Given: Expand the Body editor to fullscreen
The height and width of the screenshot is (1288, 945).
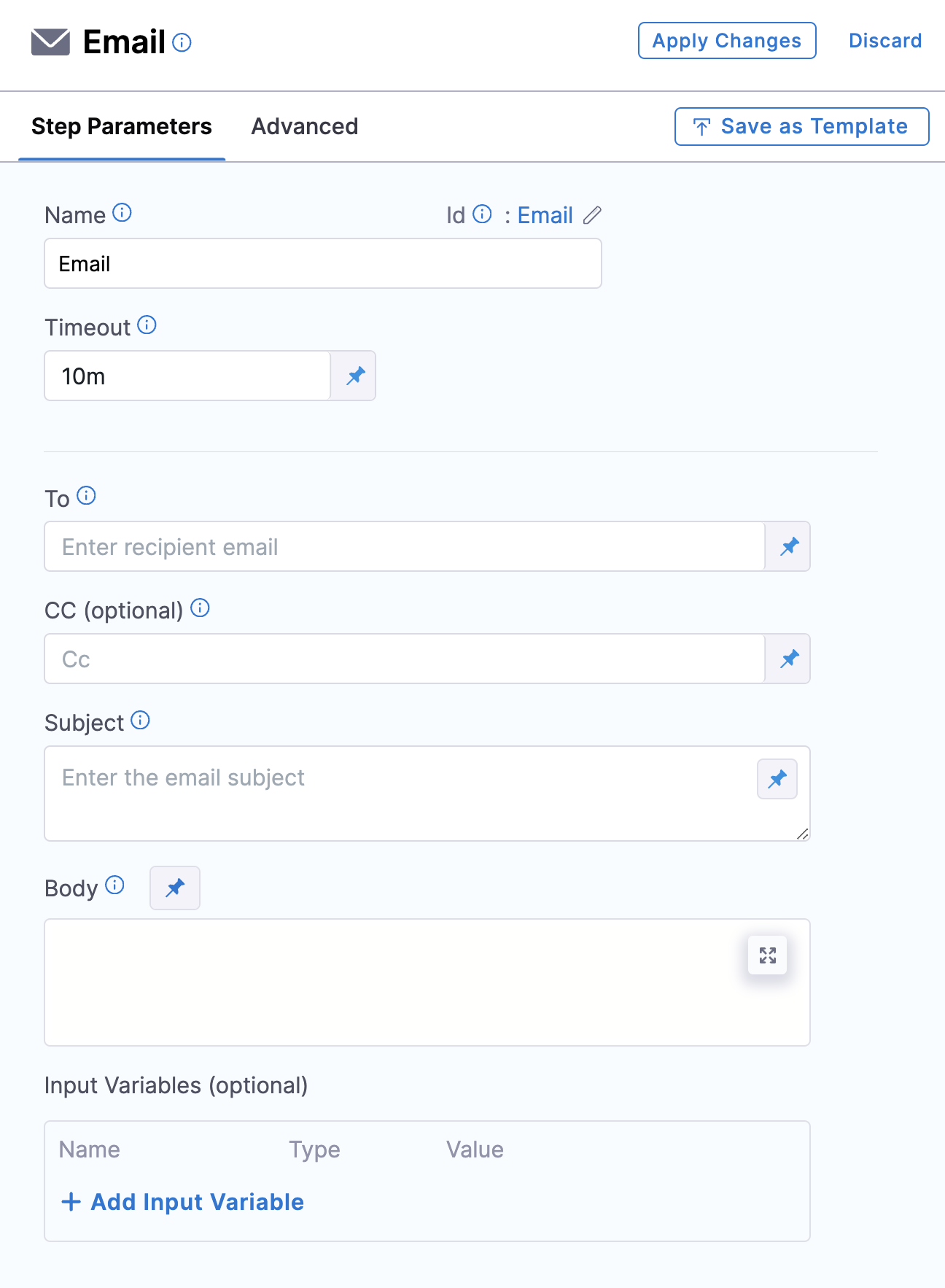Looking at the screenshot, I should (767, 955).
